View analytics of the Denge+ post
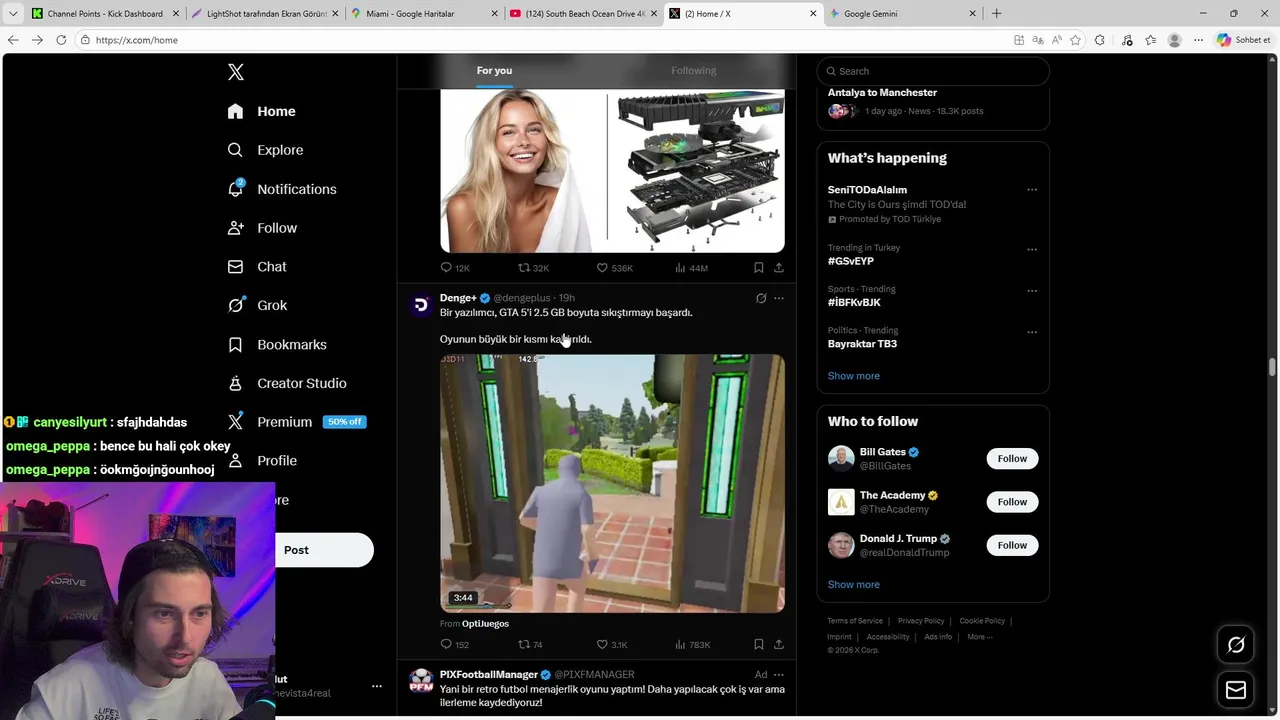The height and width of the screenshot is (720, 1280). click(680, 644)
